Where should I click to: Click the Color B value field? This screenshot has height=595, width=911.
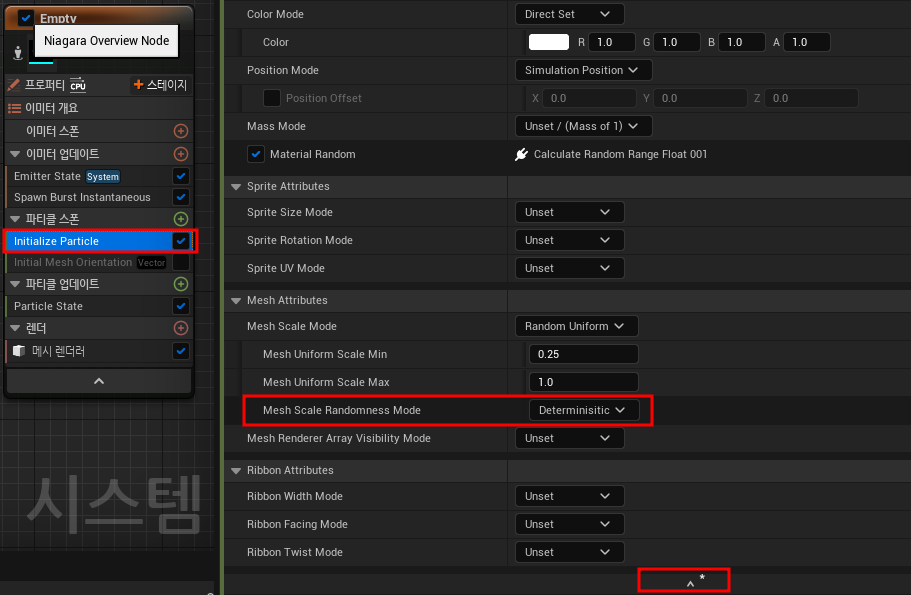point(741,42)
